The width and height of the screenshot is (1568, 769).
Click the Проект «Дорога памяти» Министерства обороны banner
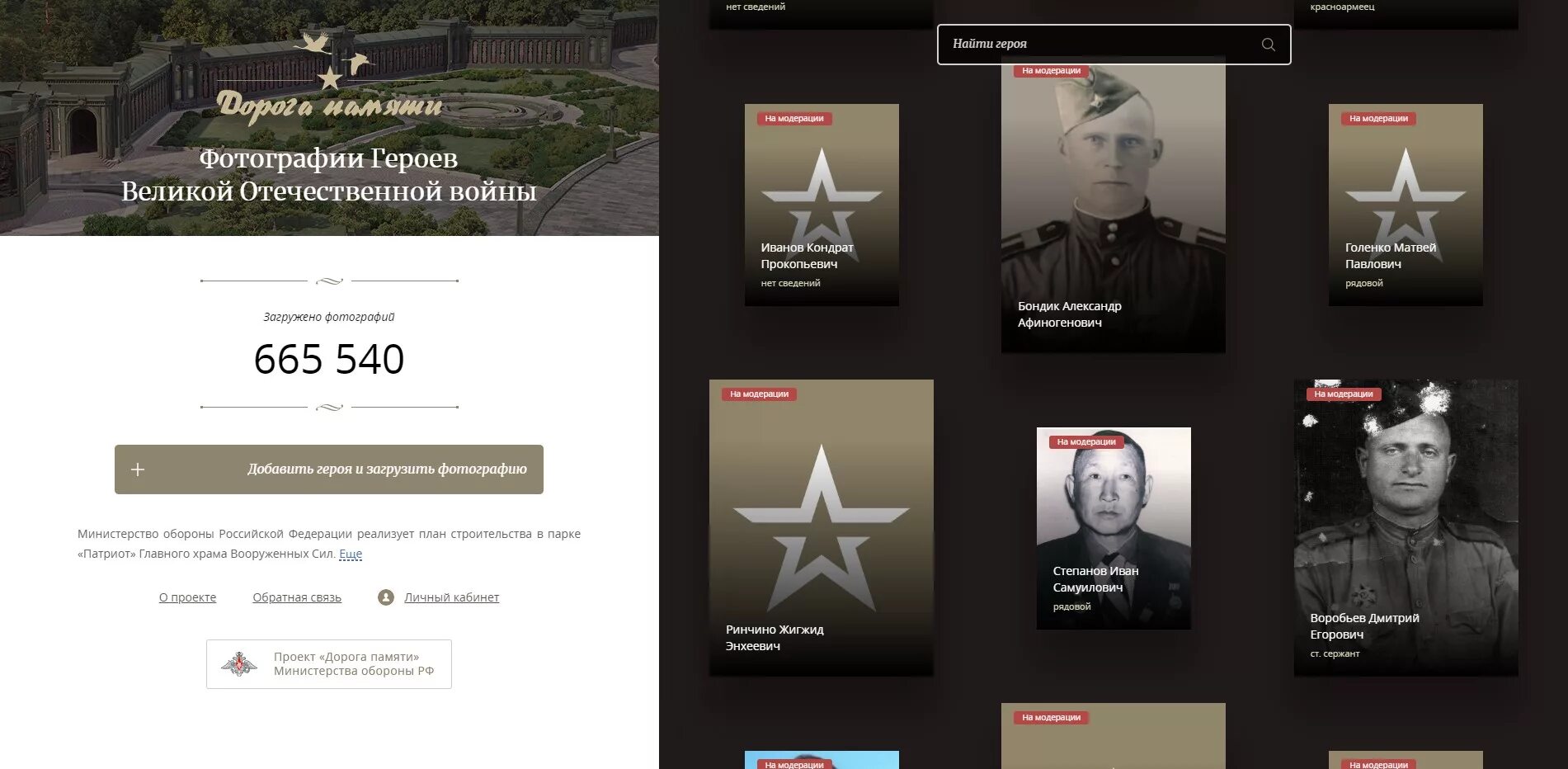(329, 664)
